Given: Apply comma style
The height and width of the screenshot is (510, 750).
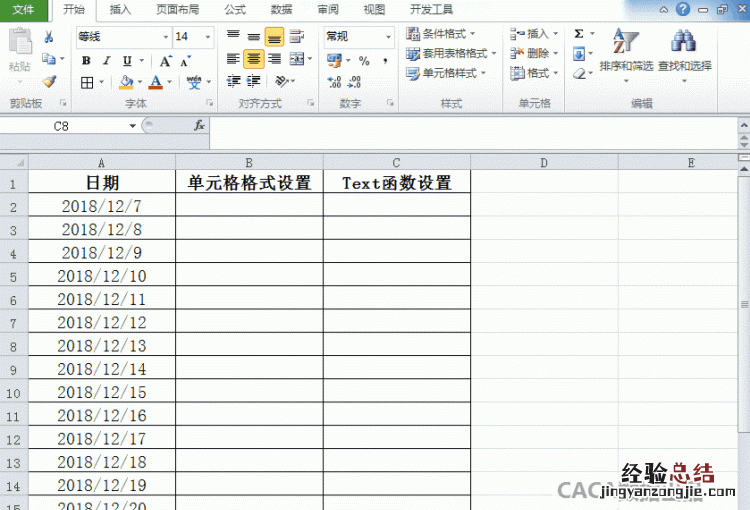Looking at the screenshot, I should point(385,61).
